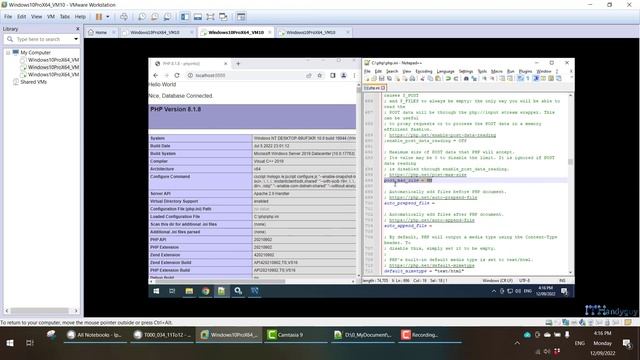Screen dimensions: 640x360
Task: Click the Notepad++ Paste icon
Action: click(x=438, y=78)
